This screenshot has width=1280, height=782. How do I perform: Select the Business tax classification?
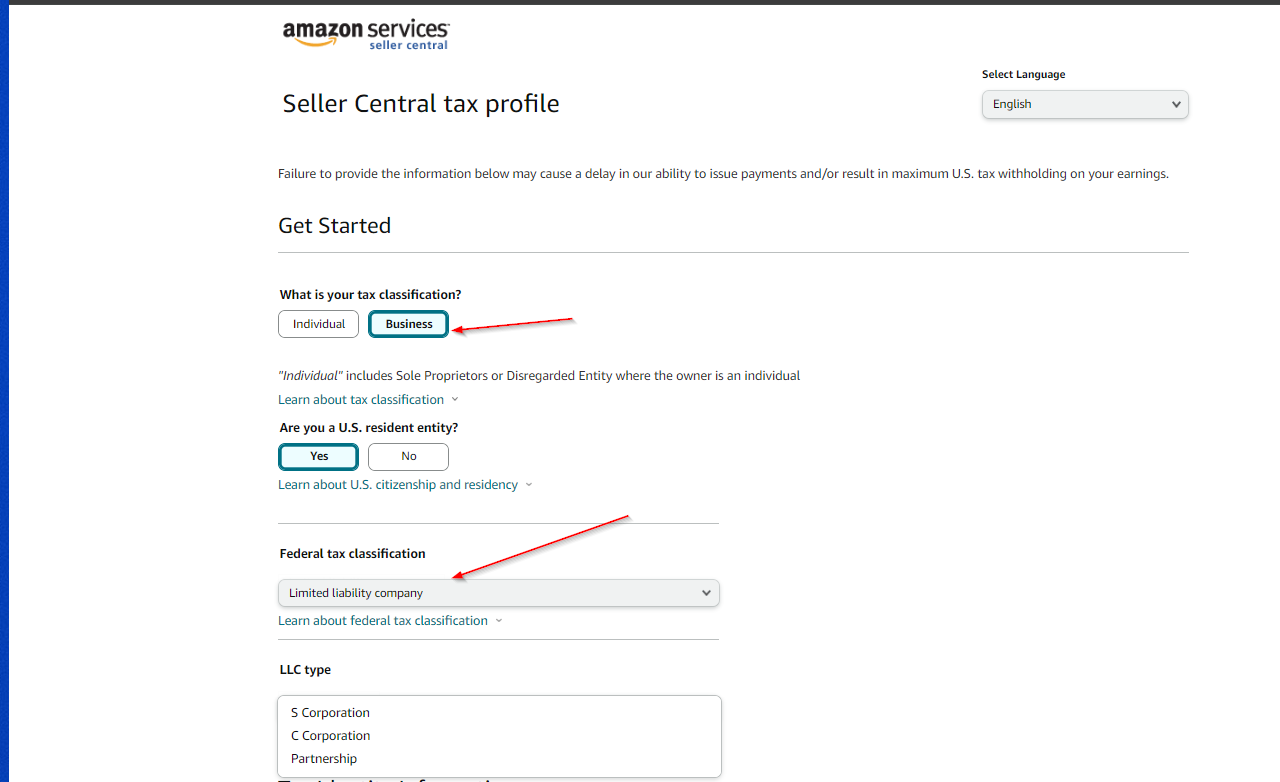[409, 324]
